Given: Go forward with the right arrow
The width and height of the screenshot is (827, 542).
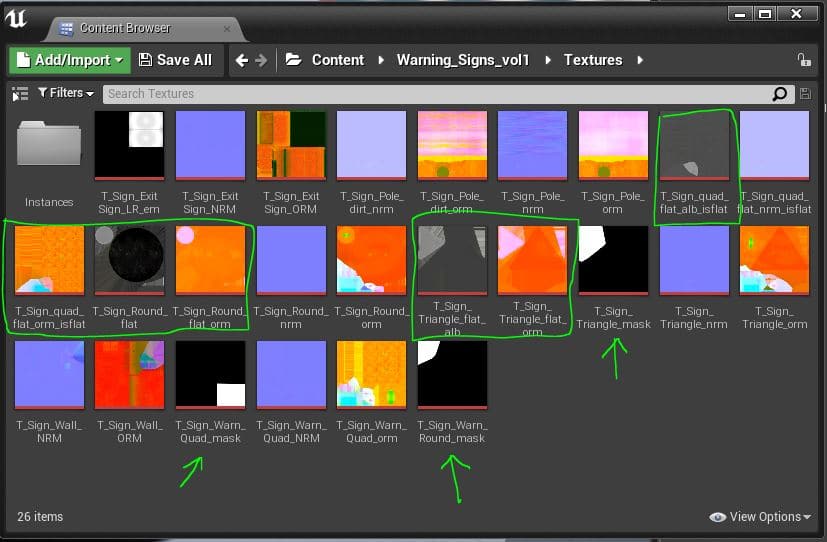Looking at the screenshot, I should coord(262,60).
